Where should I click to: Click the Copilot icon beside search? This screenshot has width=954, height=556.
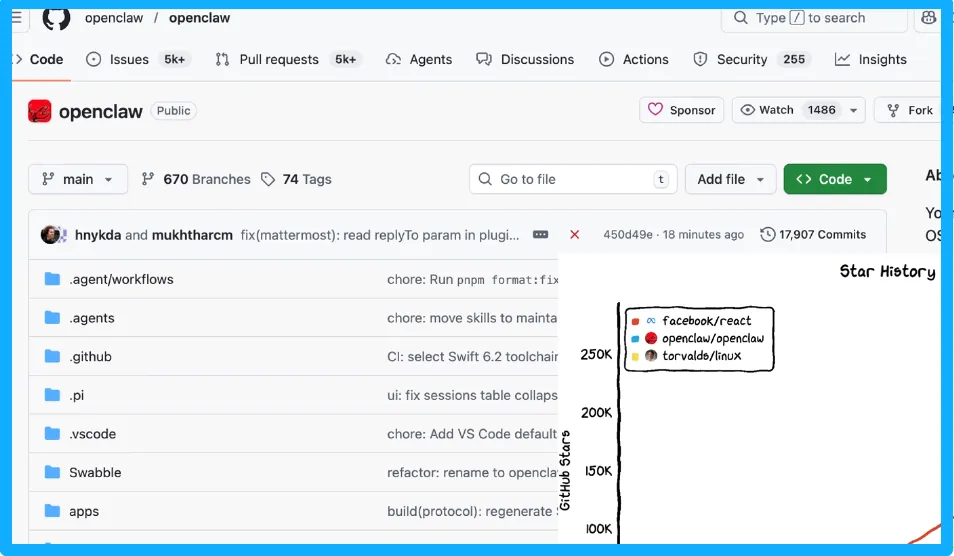pos(928,18)
